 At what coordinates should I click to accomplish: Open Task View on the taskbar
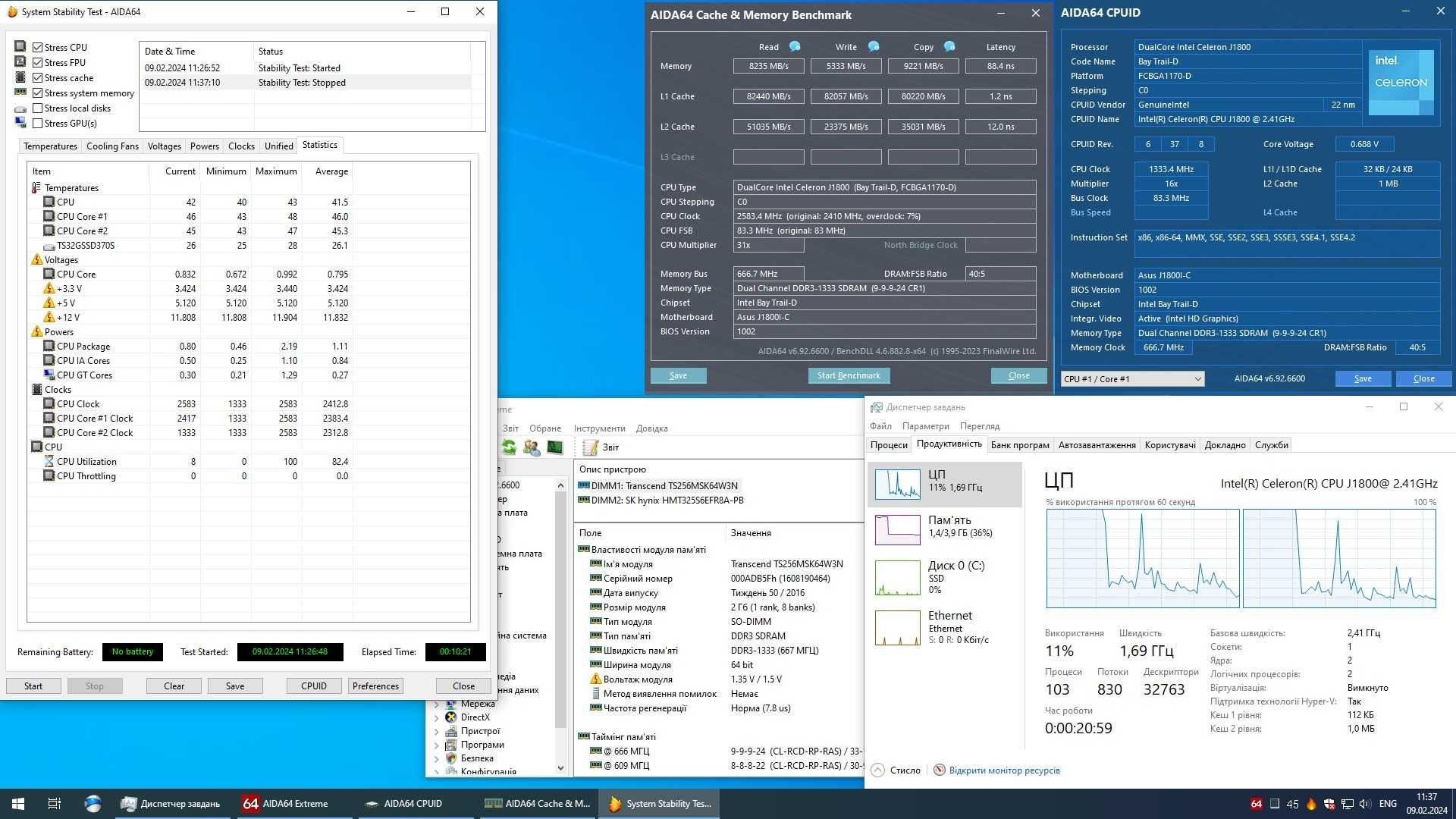coord(54,804)
